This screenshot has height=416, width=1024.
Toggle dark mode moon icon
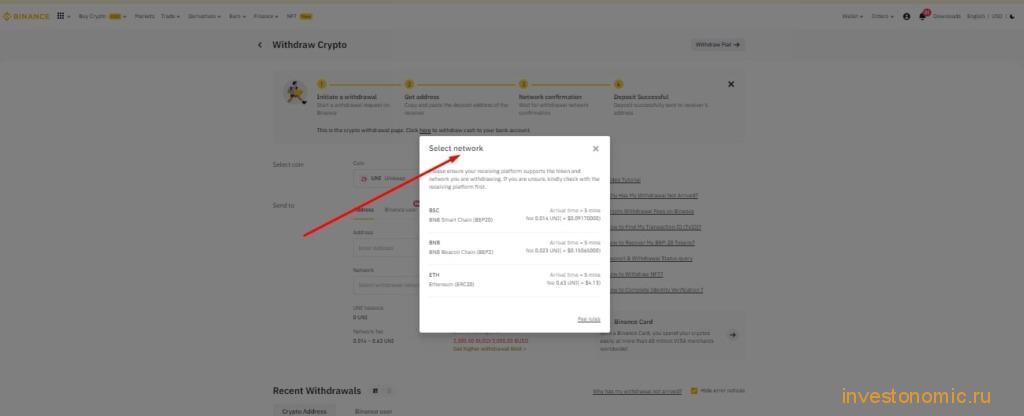(x=1013, y=16)
